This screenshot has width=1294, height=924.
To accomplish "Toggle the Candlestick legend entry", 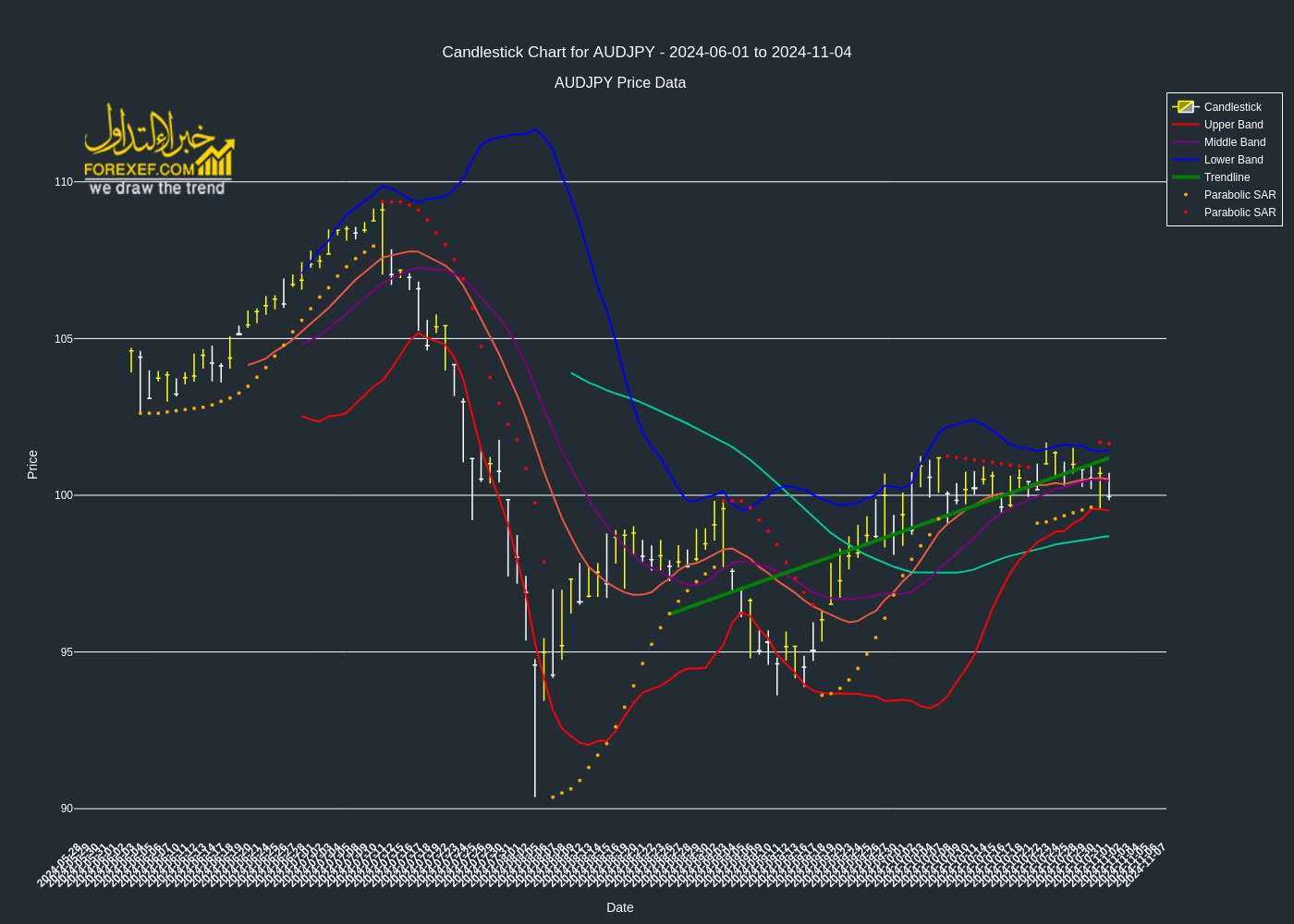I will coord(1224,107).
